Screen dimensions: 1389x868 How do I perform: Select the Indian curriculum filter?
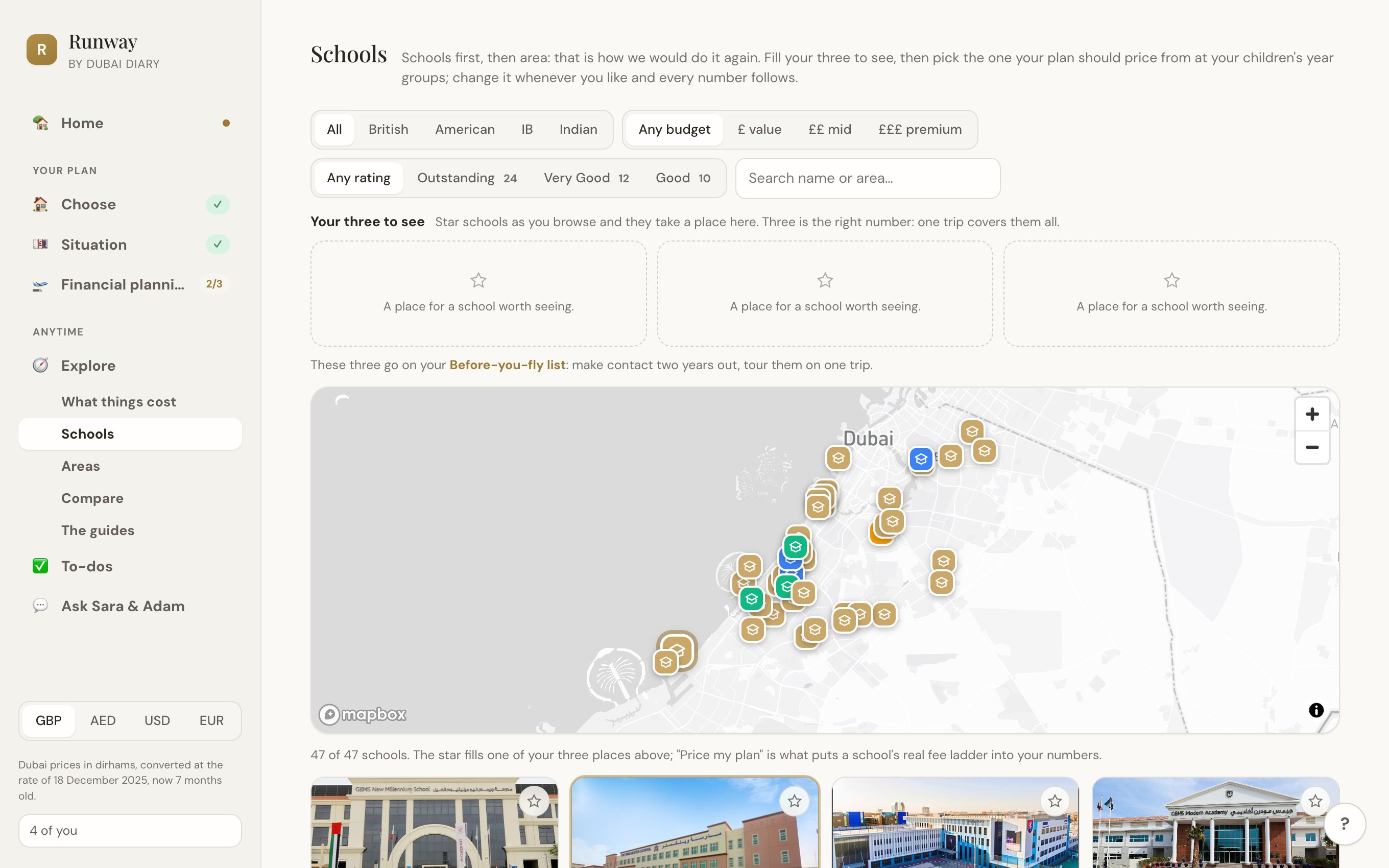point(578,130)
